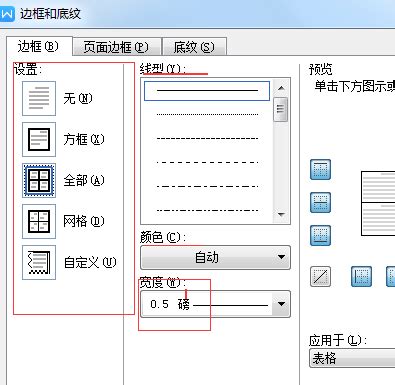This screenshot has height=385, width=395.
Task: Select the 方框 (Box) border setting icon
Action: pyautogui.click(x=39, y=139)
